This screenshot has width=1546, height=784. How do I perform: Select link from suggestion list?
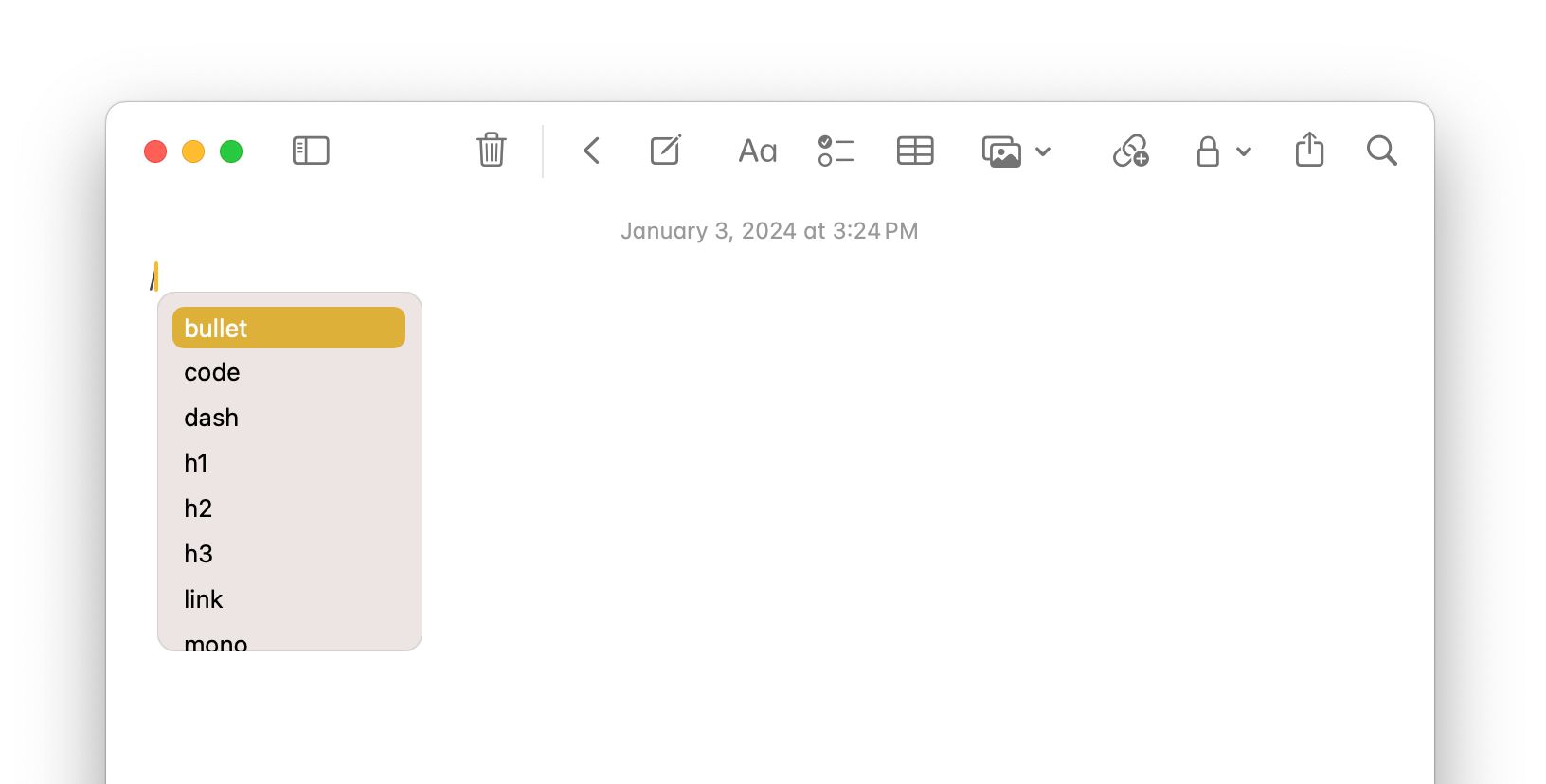[x=289, y=599]
